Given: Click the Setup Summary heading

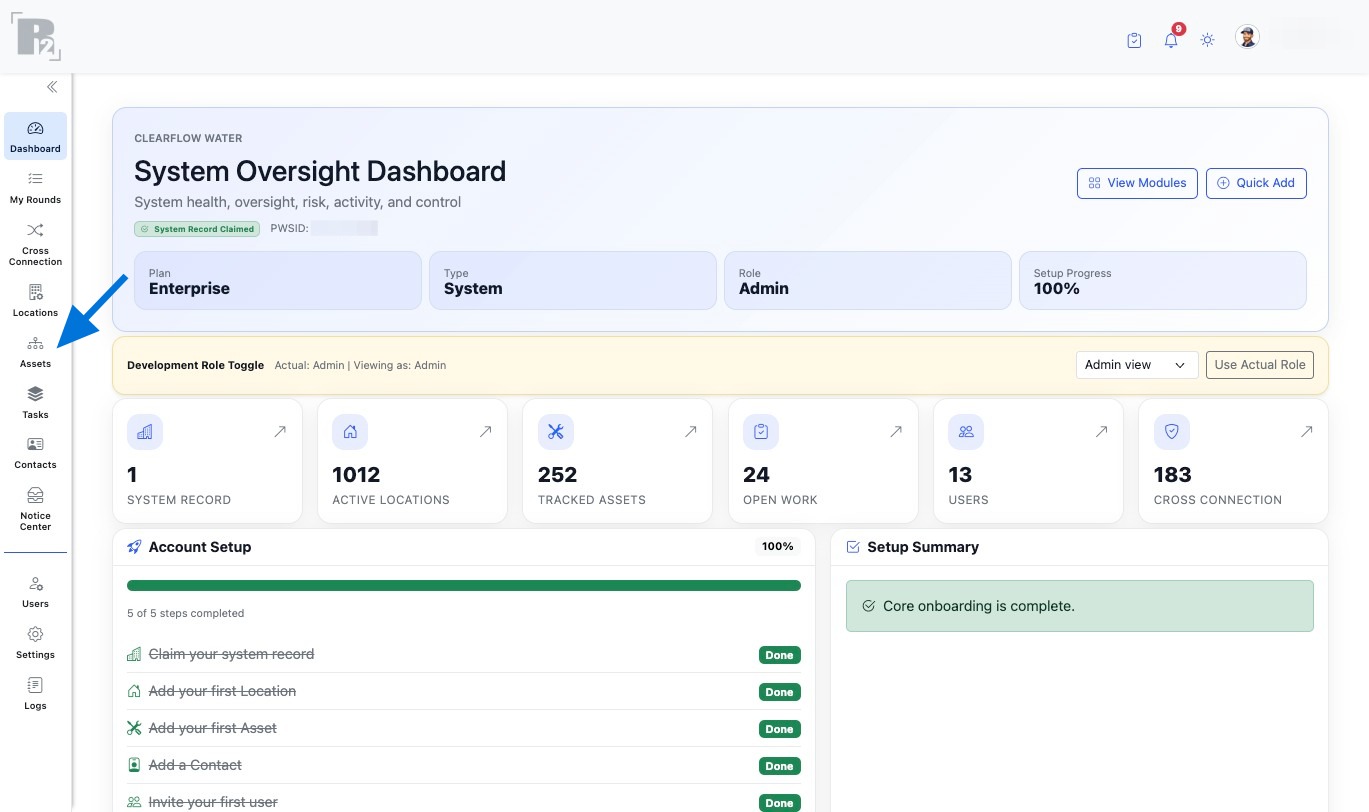Looking at the screenshot, I should click(923, 547).
